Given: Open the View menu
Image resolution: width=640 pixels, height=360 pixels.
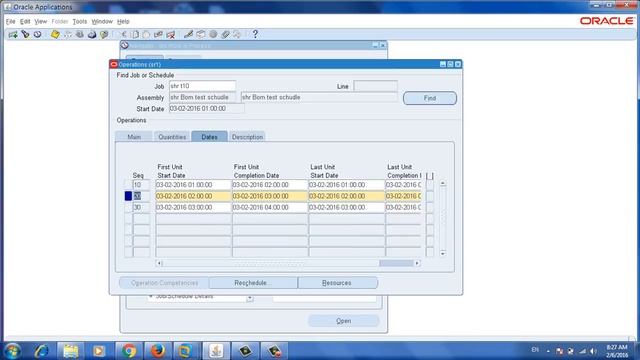Looking at the screenshot, I should coord(40,21).
